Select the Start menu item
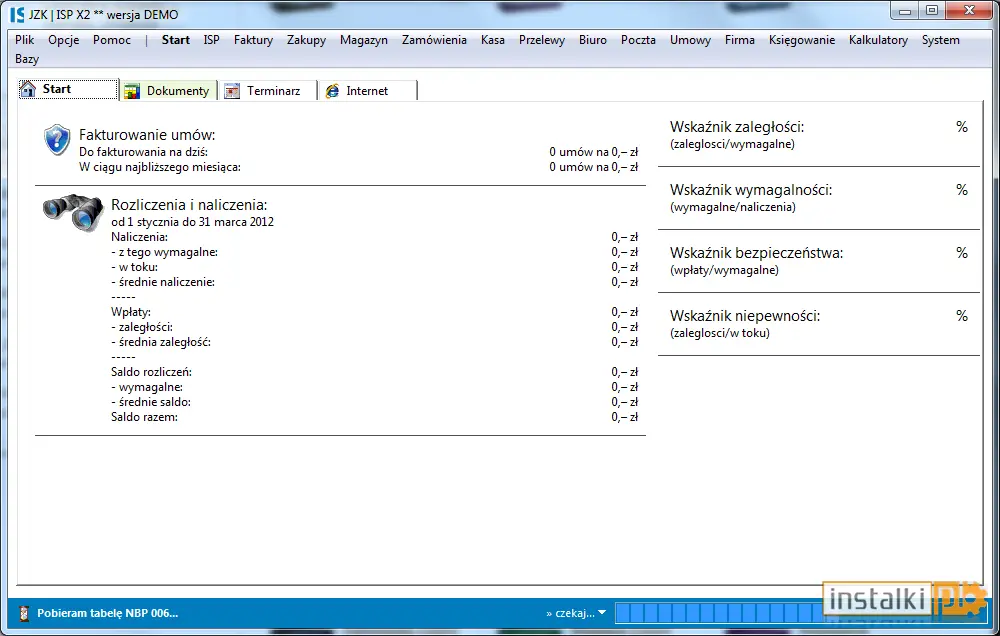This screenshot has height=636, width=1000. pyautogui.click(x=175, y=40)
